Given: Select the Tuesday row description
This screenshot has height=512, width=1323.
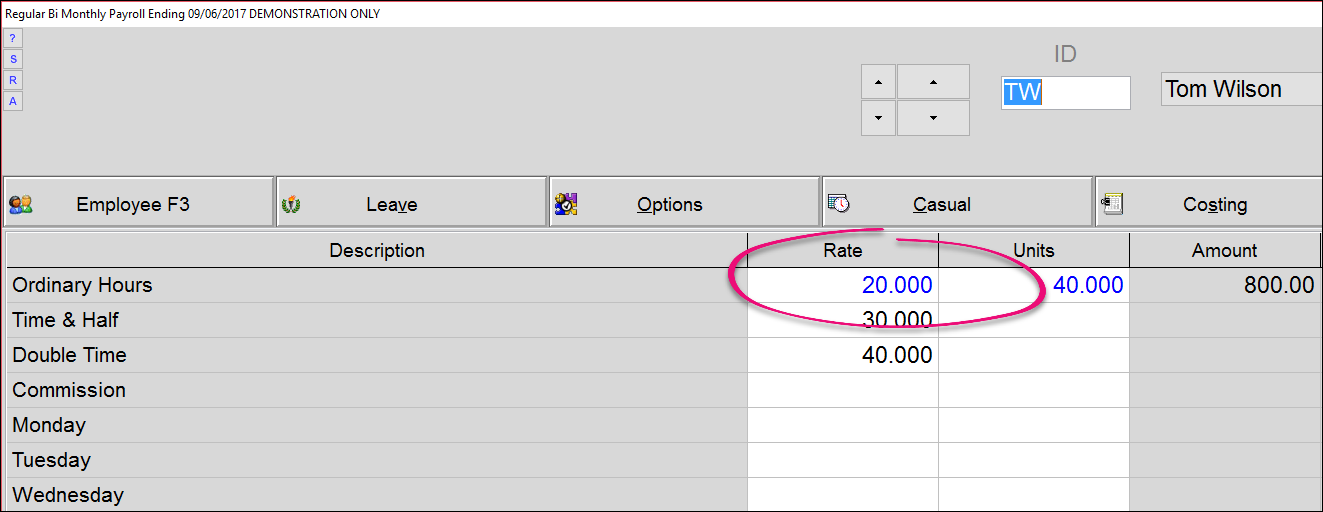Looking at the screenshot, I should pyautogui.click(x=377, y=460).
